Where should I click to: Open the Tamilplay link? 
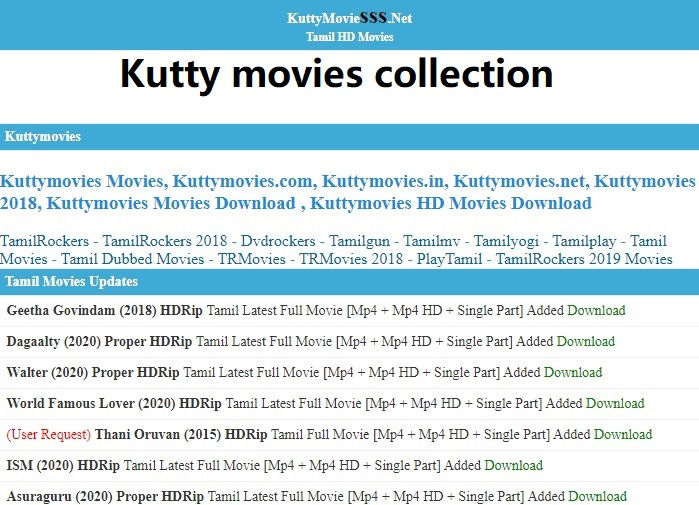[x=584, y=241]
